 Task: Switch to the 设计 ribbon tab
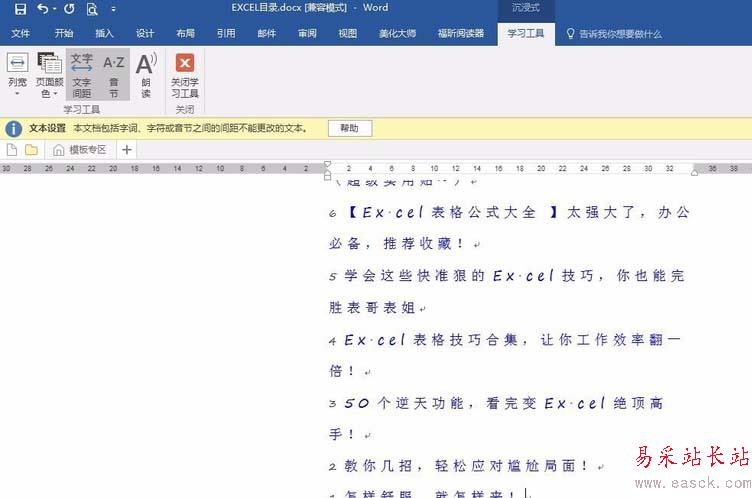point(145,33)
